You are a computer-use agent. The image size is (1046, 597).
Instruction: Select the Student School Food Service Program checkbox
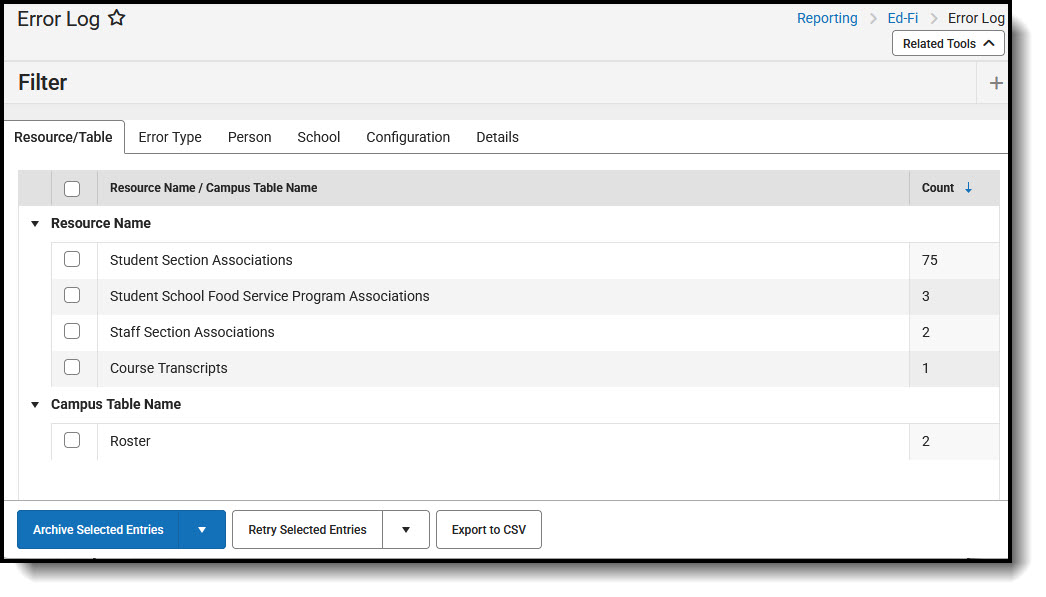72,295
